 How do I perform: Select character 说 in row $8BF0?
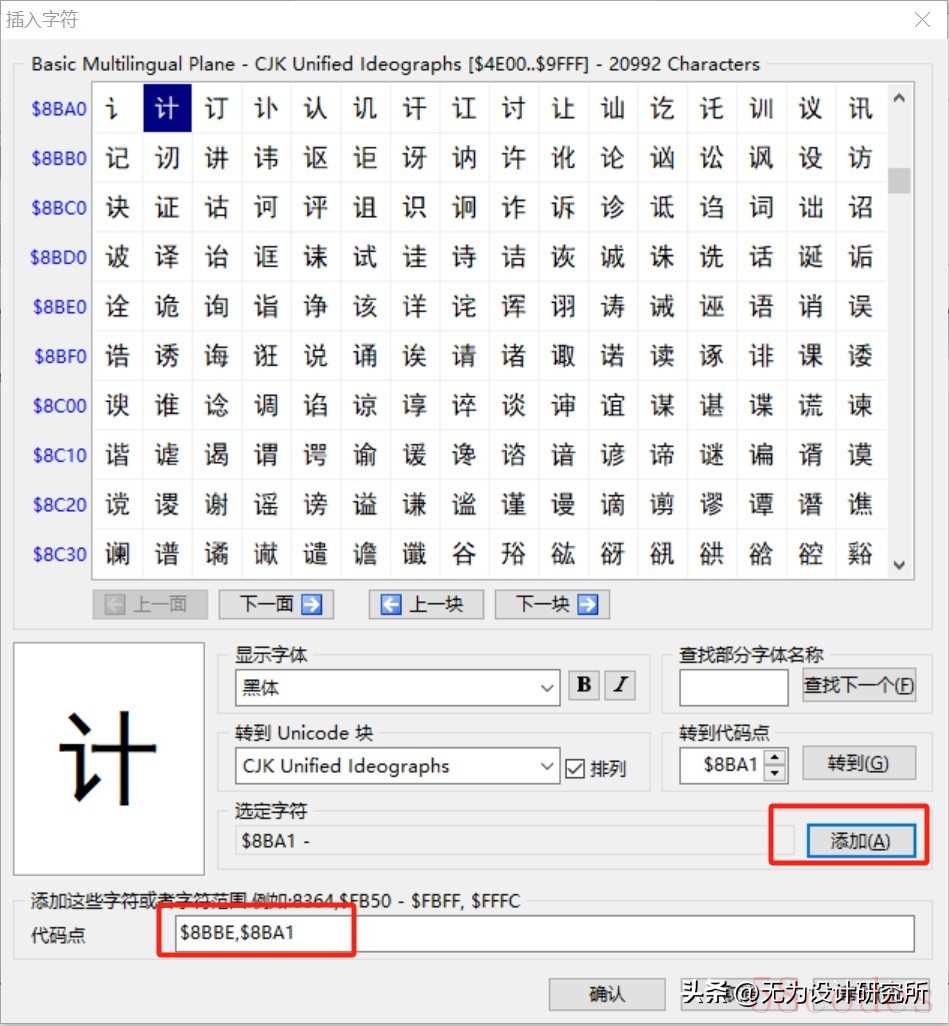click(x=315, y=356)
